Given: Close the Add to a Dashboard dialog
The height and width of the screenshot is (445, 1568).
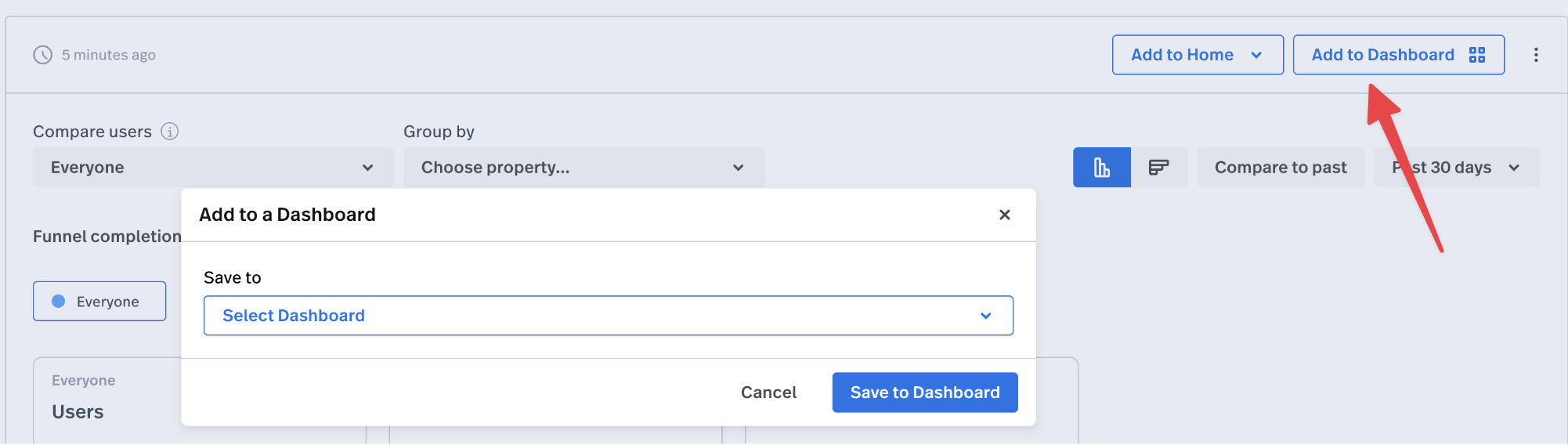Looking at the screenshot, I should [x=1005, y=215].
